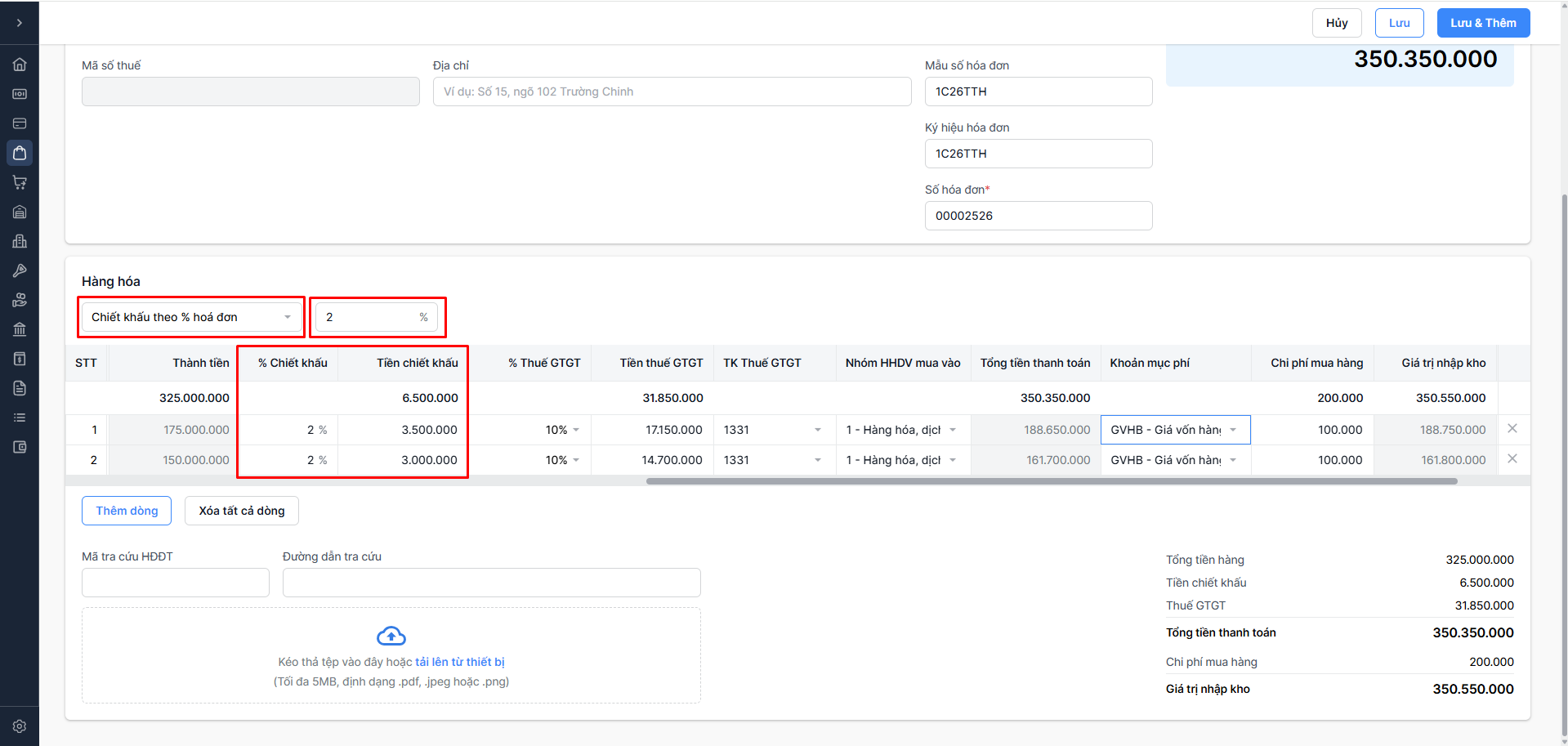1568x746 pixels.
Task: Click the 'Hủy' button
Action: 1337,23
